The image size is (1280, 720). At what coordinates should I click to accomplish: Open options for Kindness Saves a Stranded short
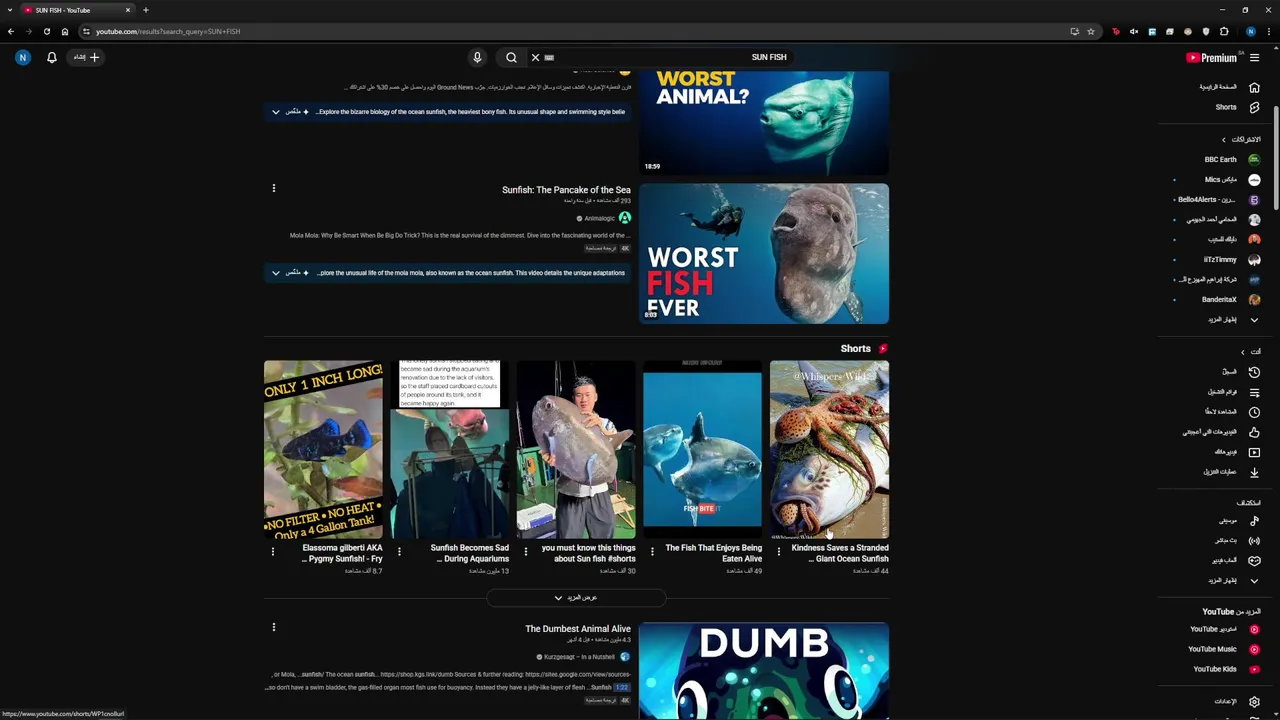[x=779, y=551]
